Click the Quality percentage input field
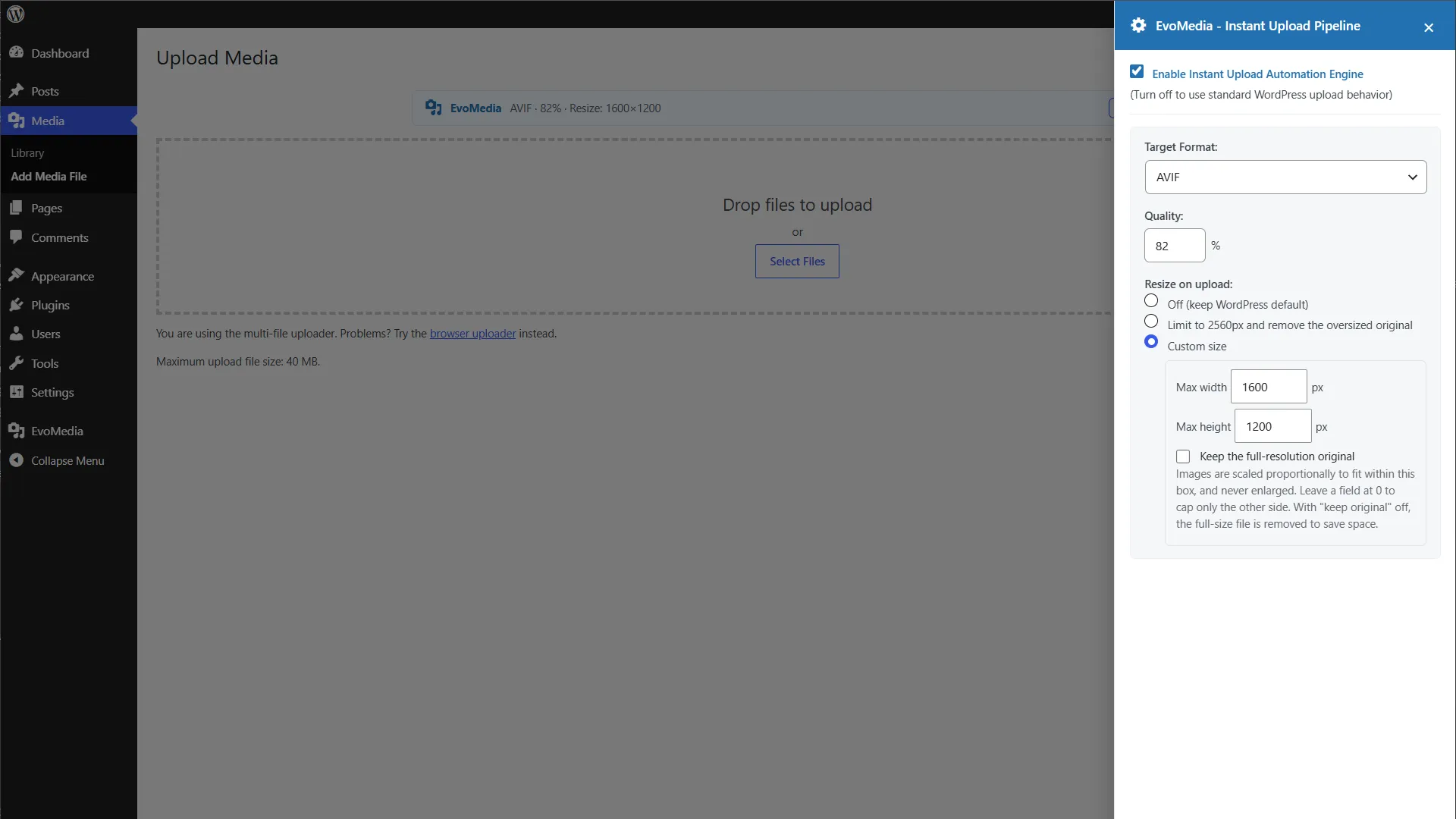The height and width of the screenshot is (819, 1456). click(x=1175, y=246)
